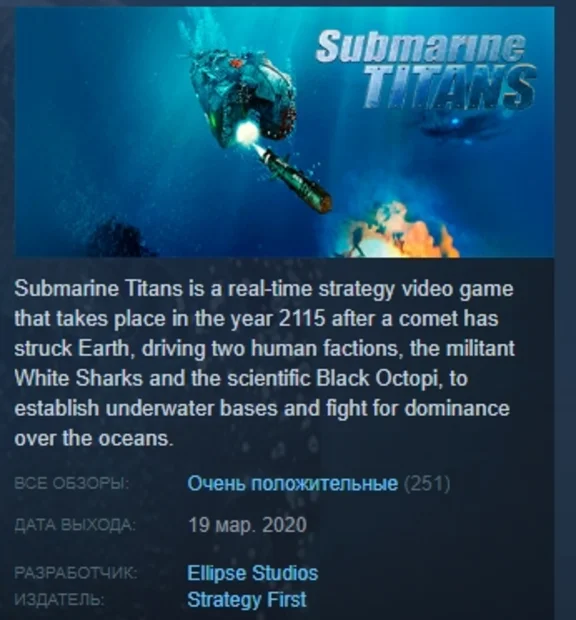Click the torpedo in the header art
Image resolution: width=576 pixels, height=620 pixels.
[x=296, y=181]
